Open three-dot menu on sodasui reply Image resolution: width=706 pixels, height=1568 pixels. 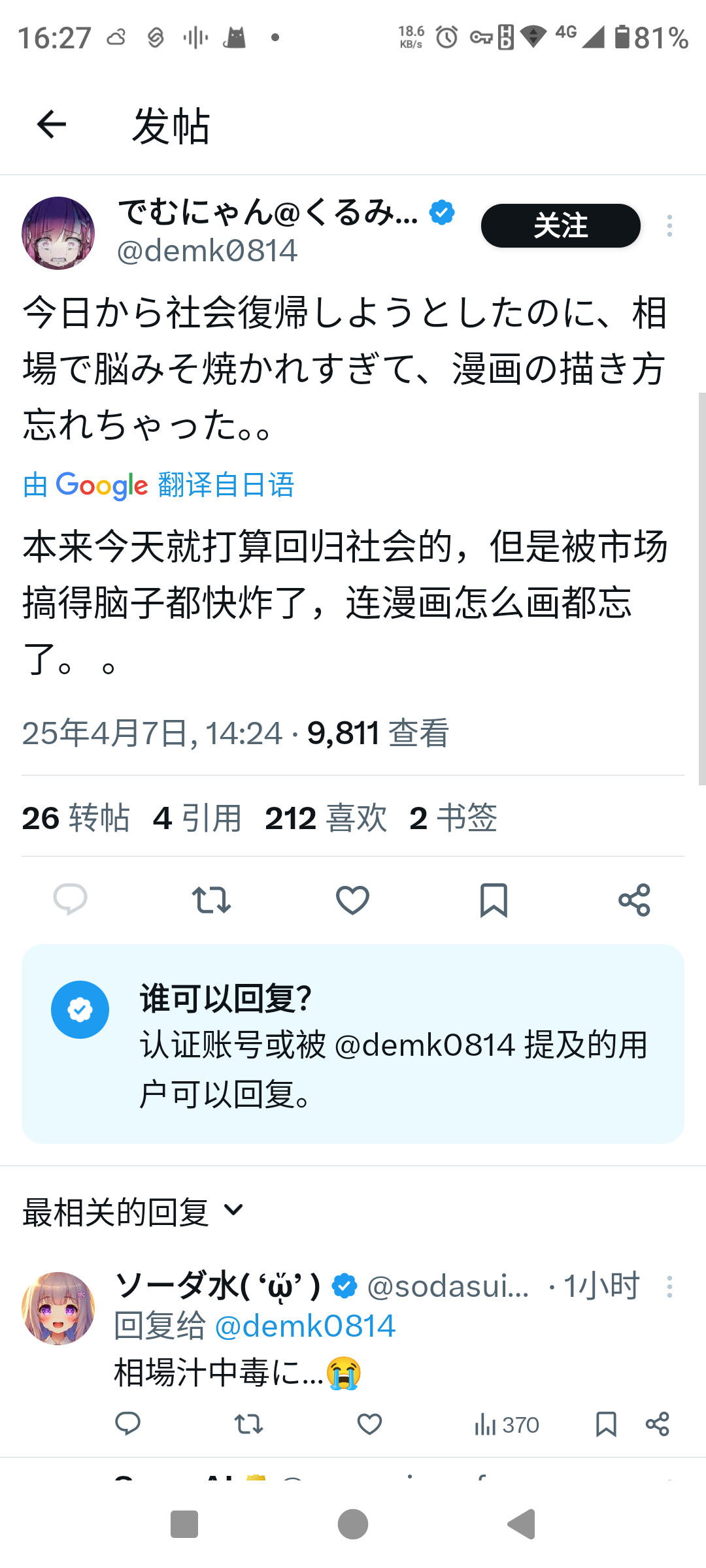(x=669, y=1287)
